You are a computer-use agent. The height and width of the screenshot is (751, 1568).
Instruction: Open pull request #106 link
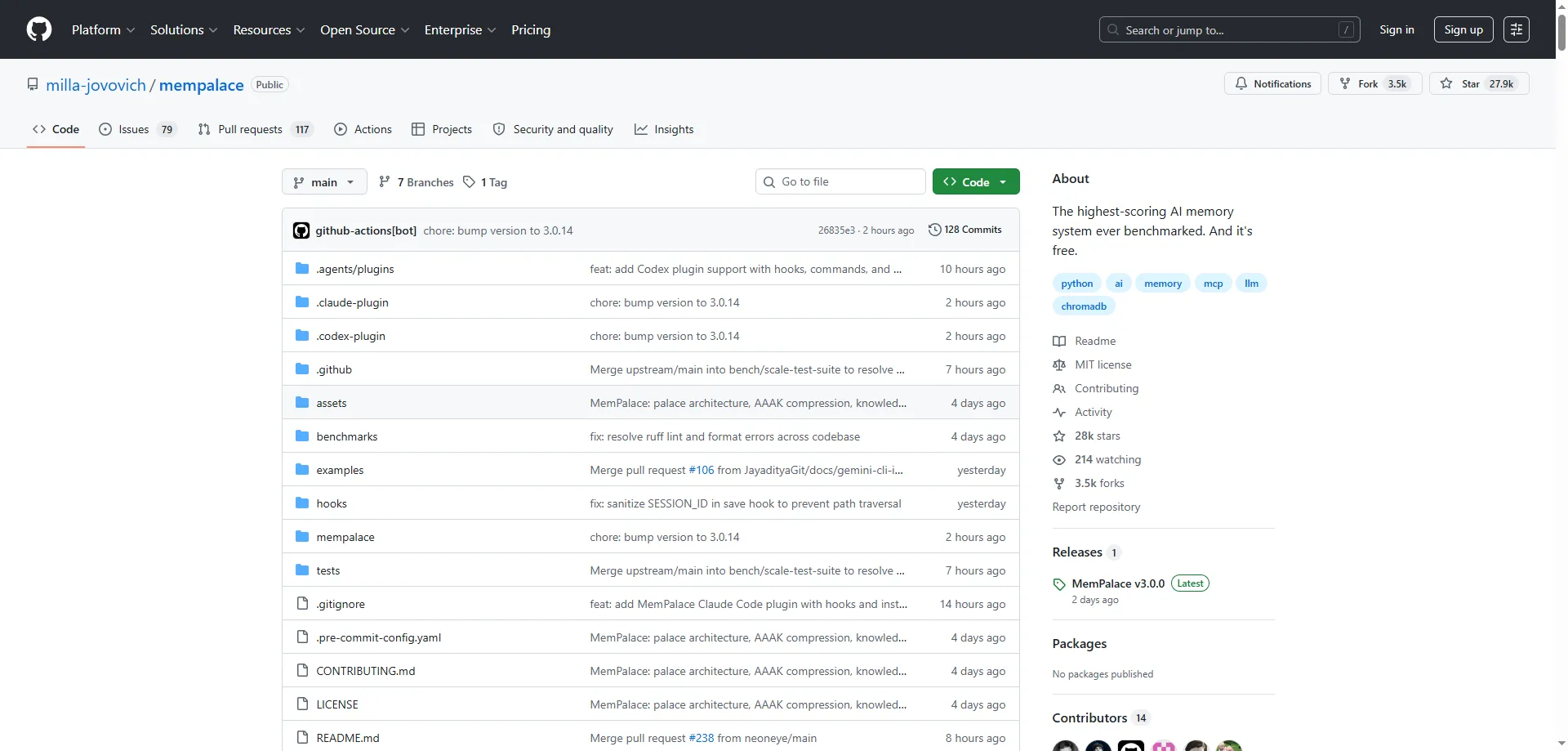point(702,470)
